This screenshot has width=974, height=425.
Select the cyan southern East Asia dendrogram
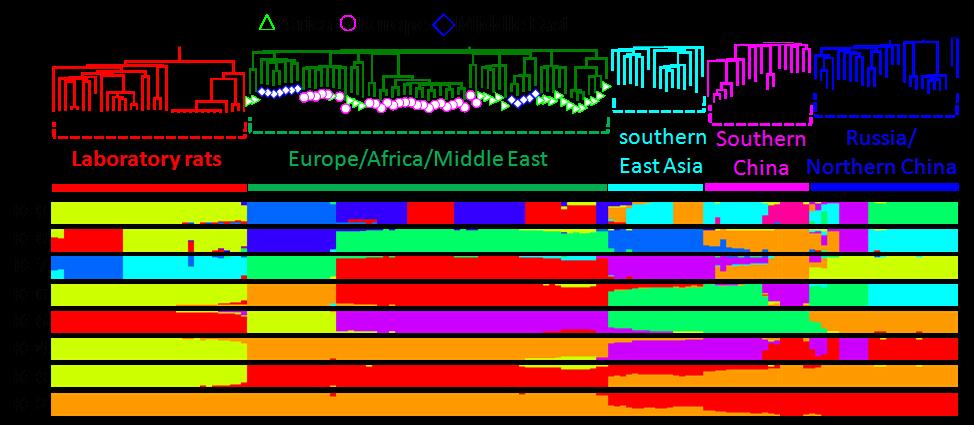pos(655,68)
